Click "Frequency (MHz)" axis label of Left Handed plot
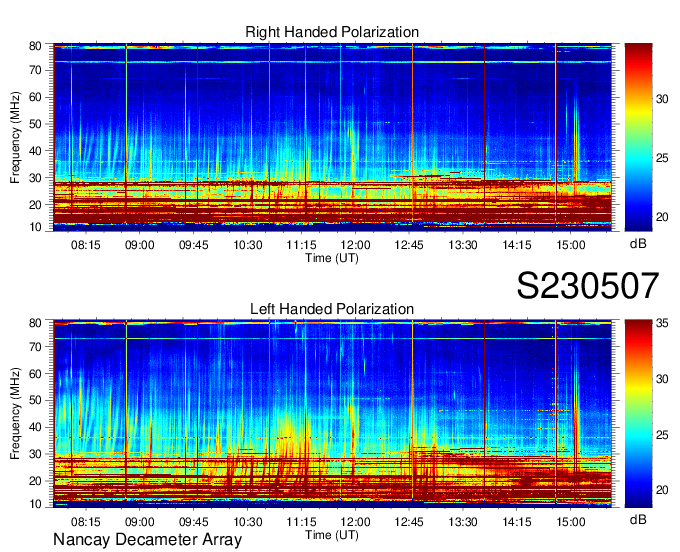The height and width of the screenshot is (552, 680). (15, 414)
